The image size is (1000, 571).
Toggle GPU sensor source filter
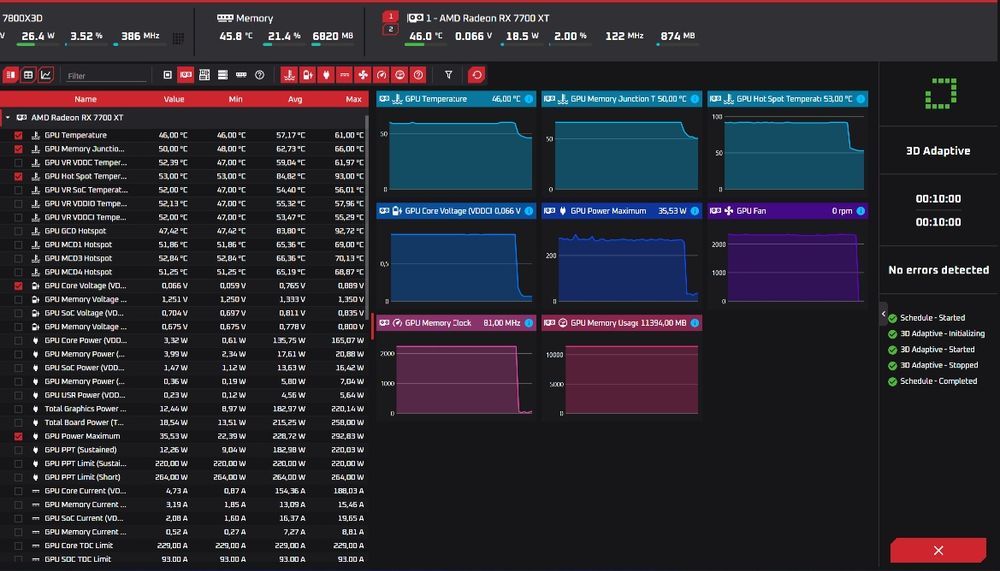[186, 75]
